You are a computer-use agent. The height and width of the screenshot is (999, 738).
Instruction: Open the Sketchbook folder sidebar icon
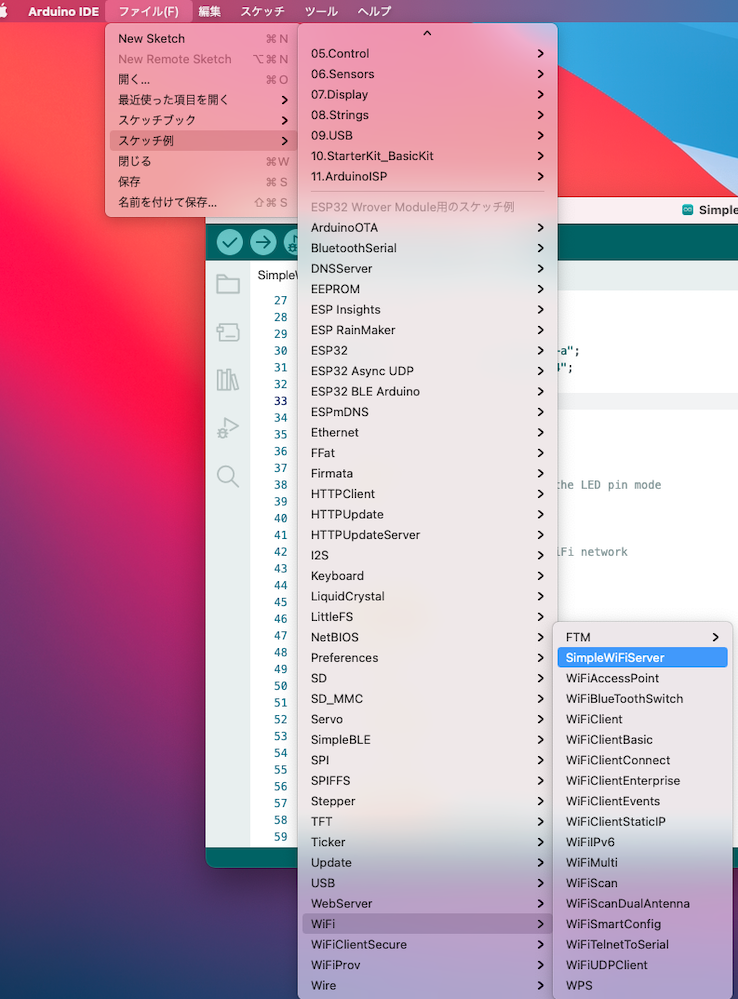228,284
